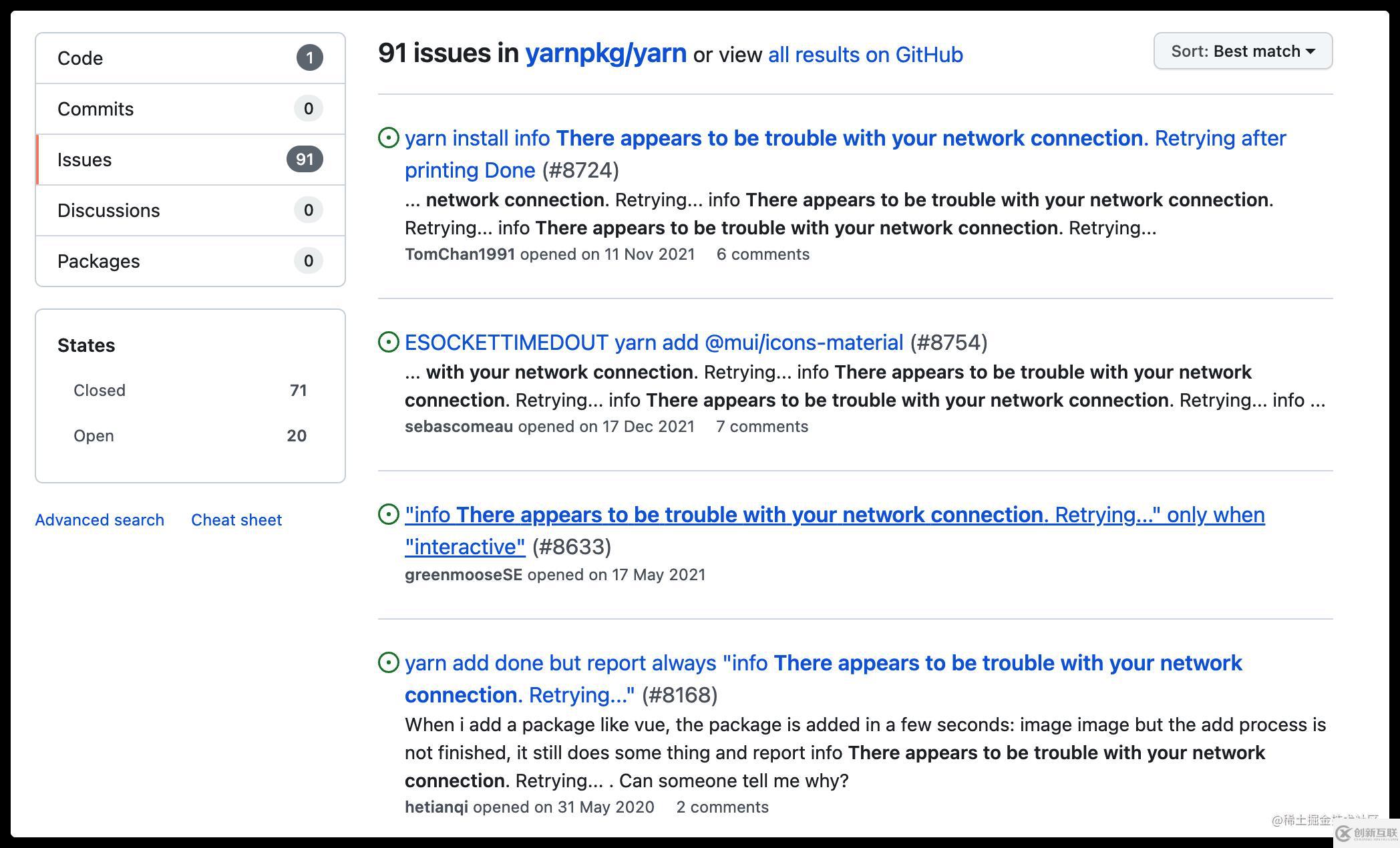This screenshot has width=1400, height=848.
Task: Click the Open count 20
Action: coord(297,435)
